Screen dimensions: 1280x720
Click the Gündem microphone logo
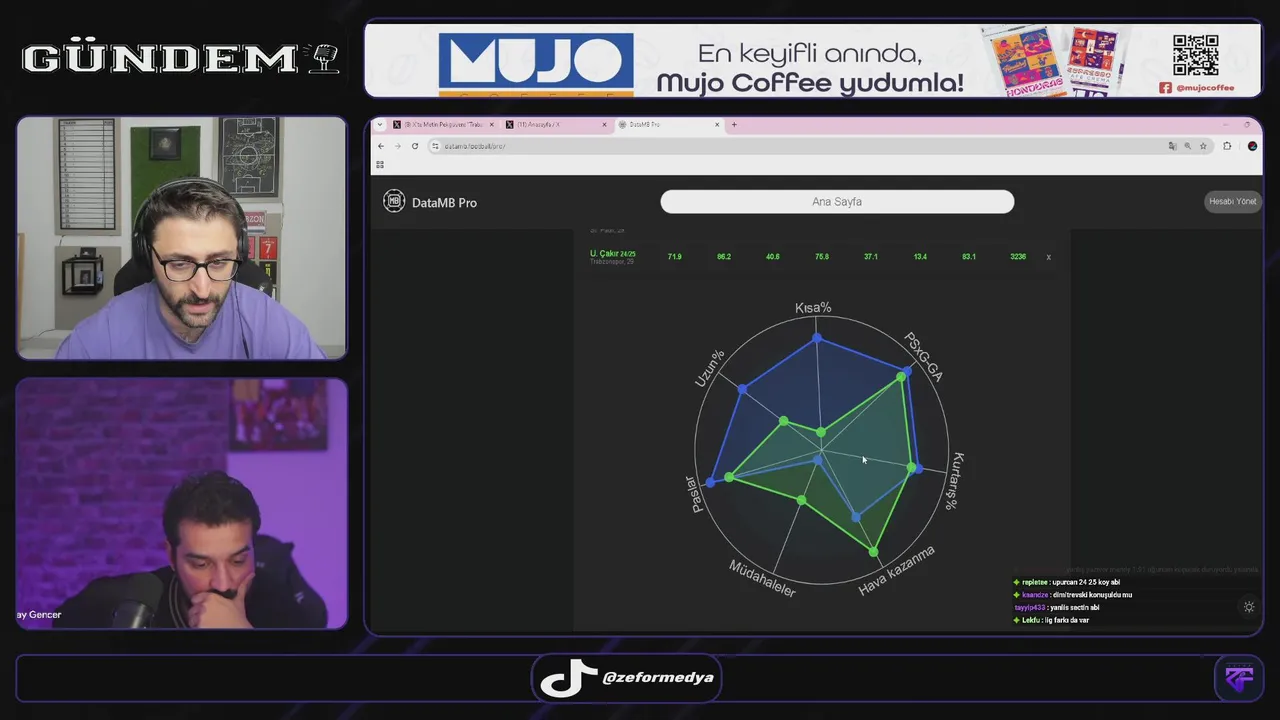pyautogui.click(x=322, y=58)
